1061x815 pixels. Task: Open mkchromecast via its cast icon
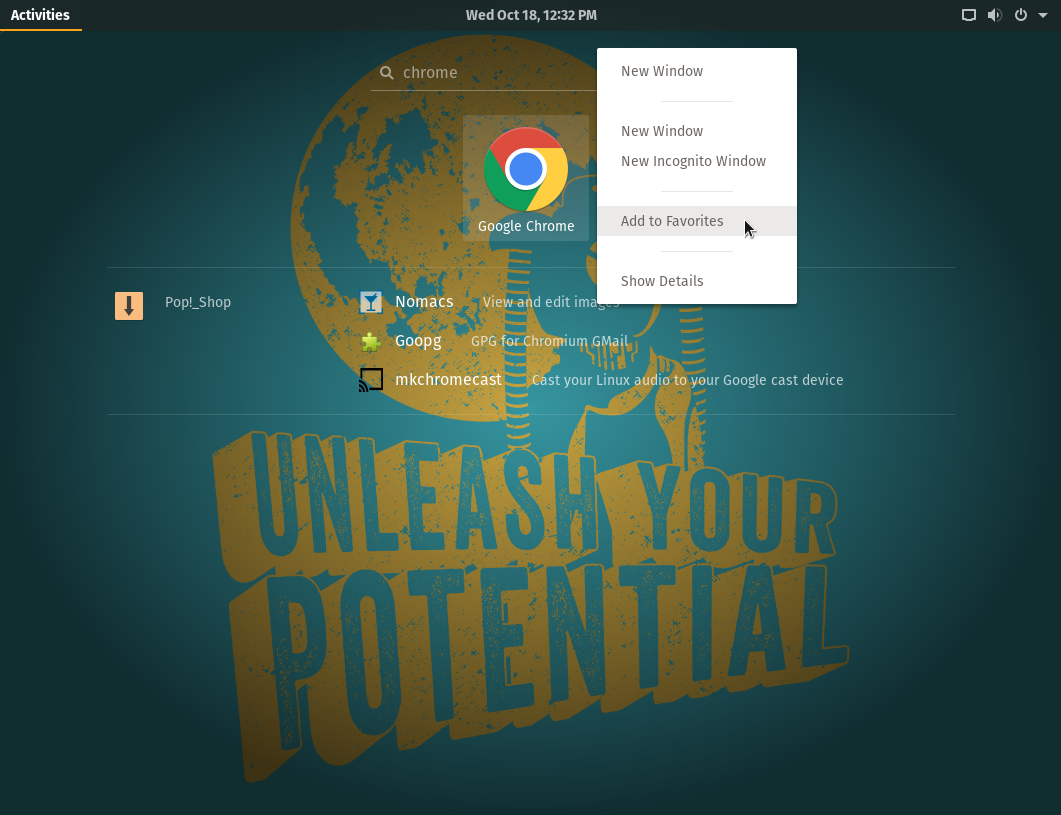pyautogui.click(x=371, y=379)
